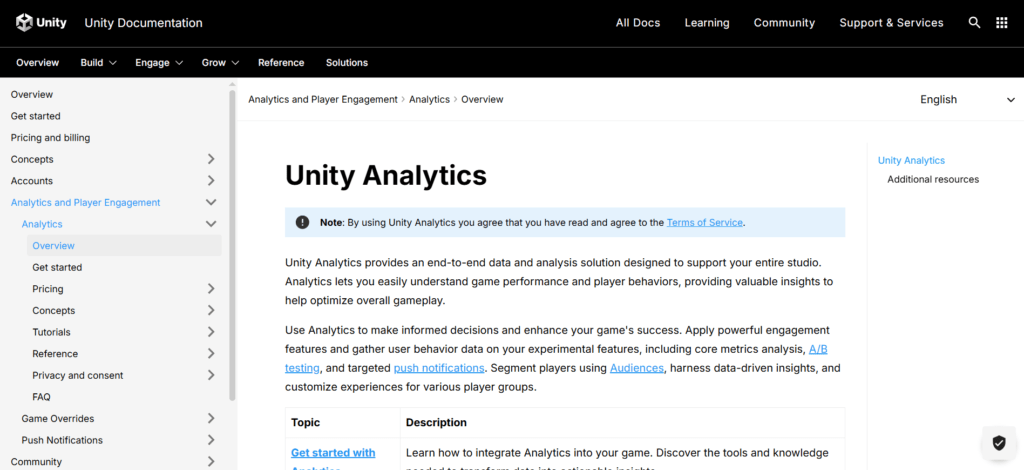Screen dimensions: 1024x470
Task: Click the Unity logo icon
Action: coord(23,22)
